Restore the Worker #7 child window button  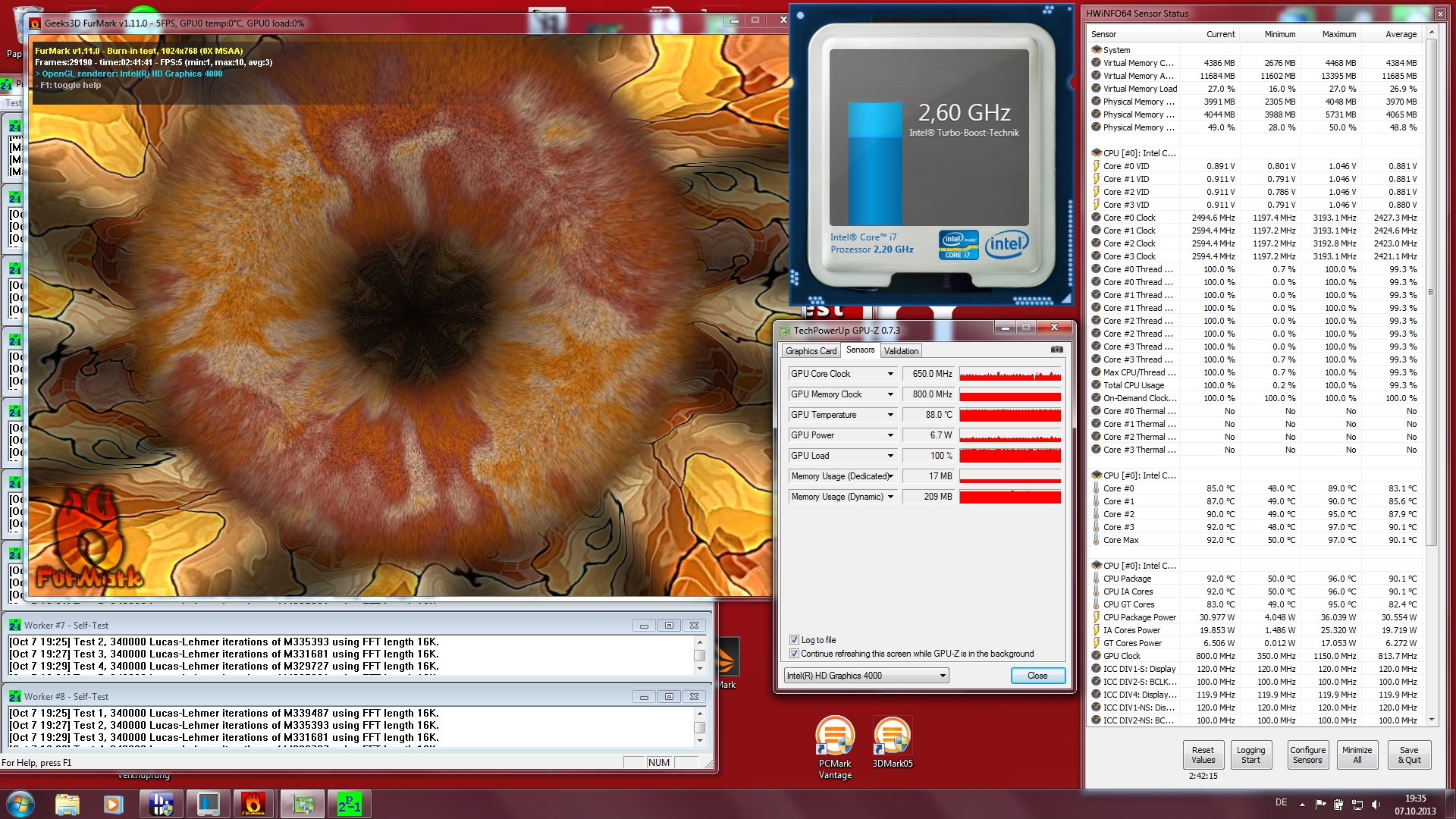(669, 626)
